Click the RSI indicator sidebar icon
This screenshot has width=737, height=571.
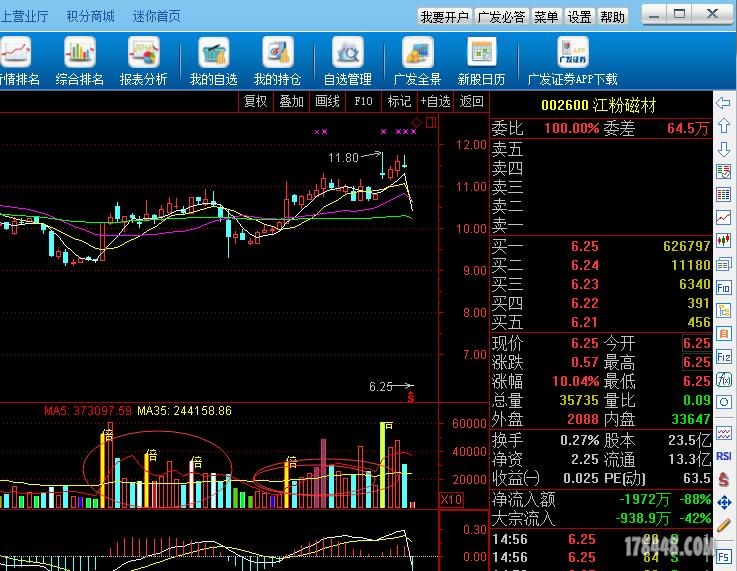tap(723, 457)
